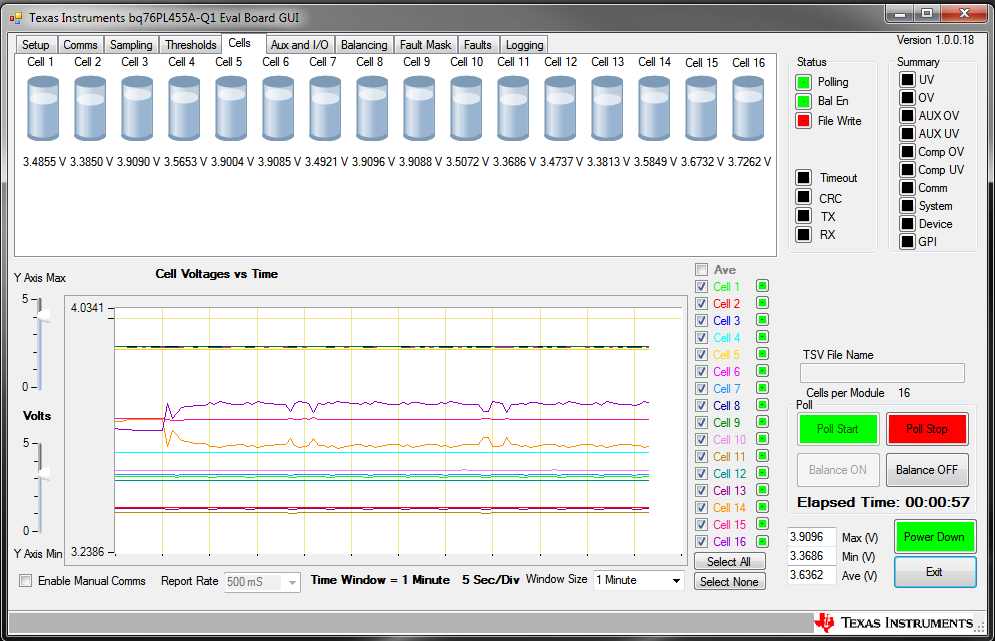This screenshot has height=641, width=995.
Task: Click the application icon in the title bar
Action: (x=16, y=18)
